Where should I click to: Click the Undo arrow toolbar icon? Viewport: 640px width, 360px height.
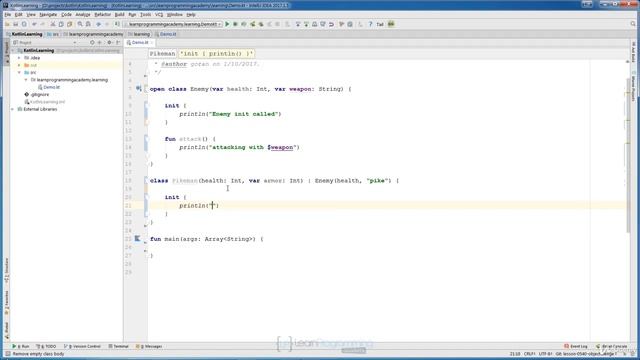(x=34, y=24)
